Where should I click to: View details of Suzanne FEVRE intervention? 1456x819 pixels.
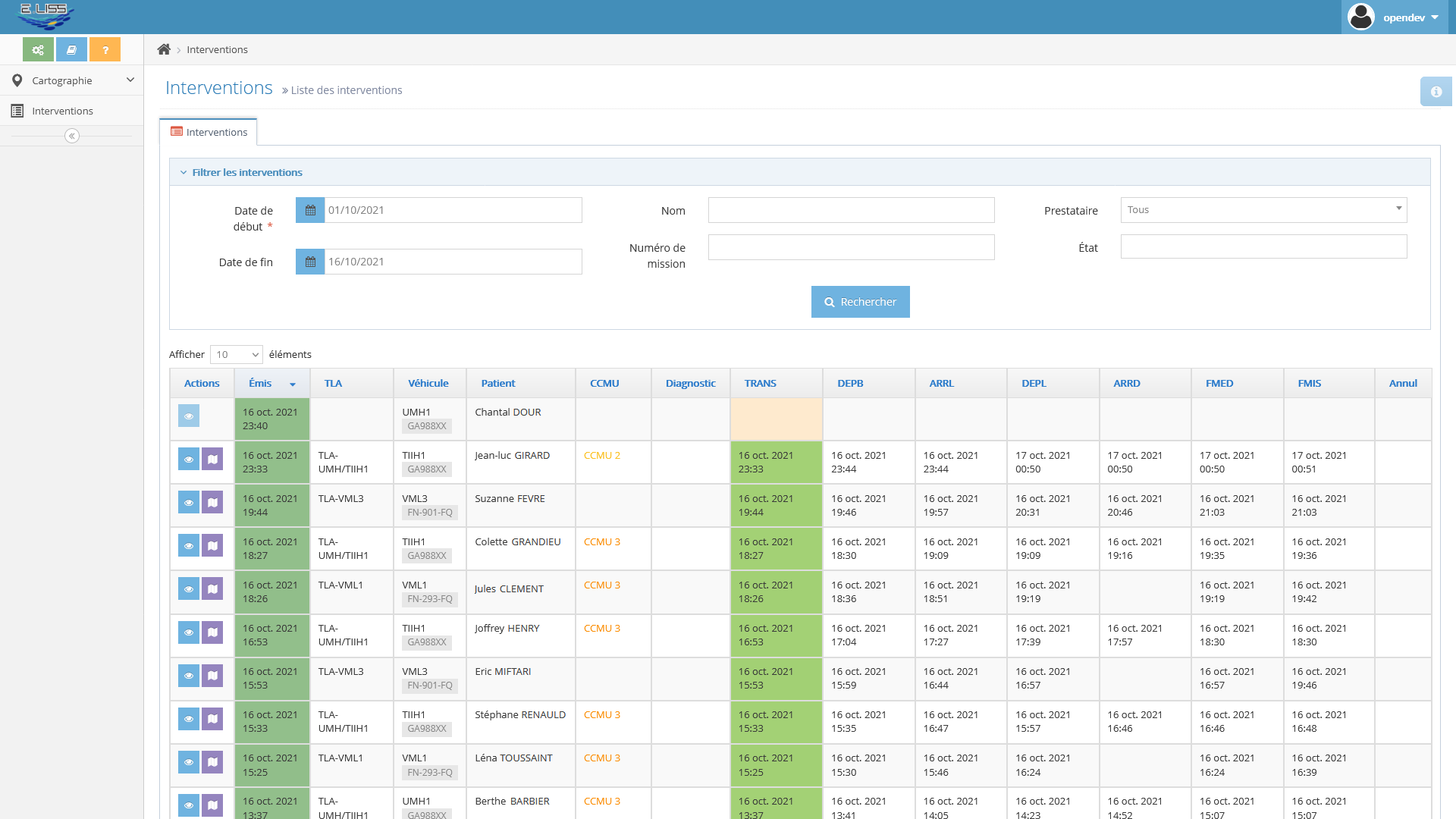[x=189, y=503]
